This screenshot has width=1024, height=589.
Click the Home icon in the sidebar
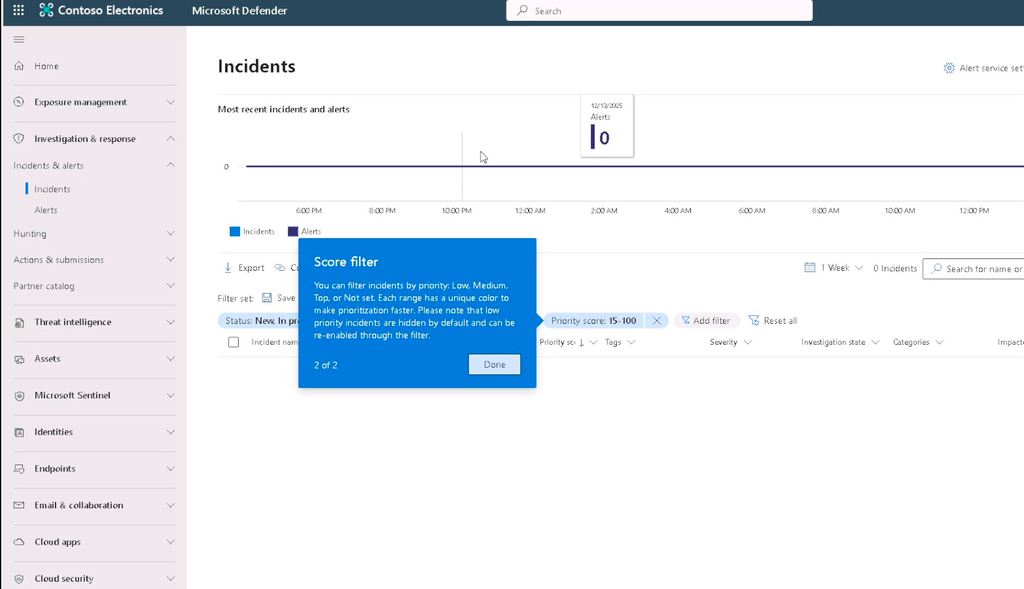(x=19, y=66)
